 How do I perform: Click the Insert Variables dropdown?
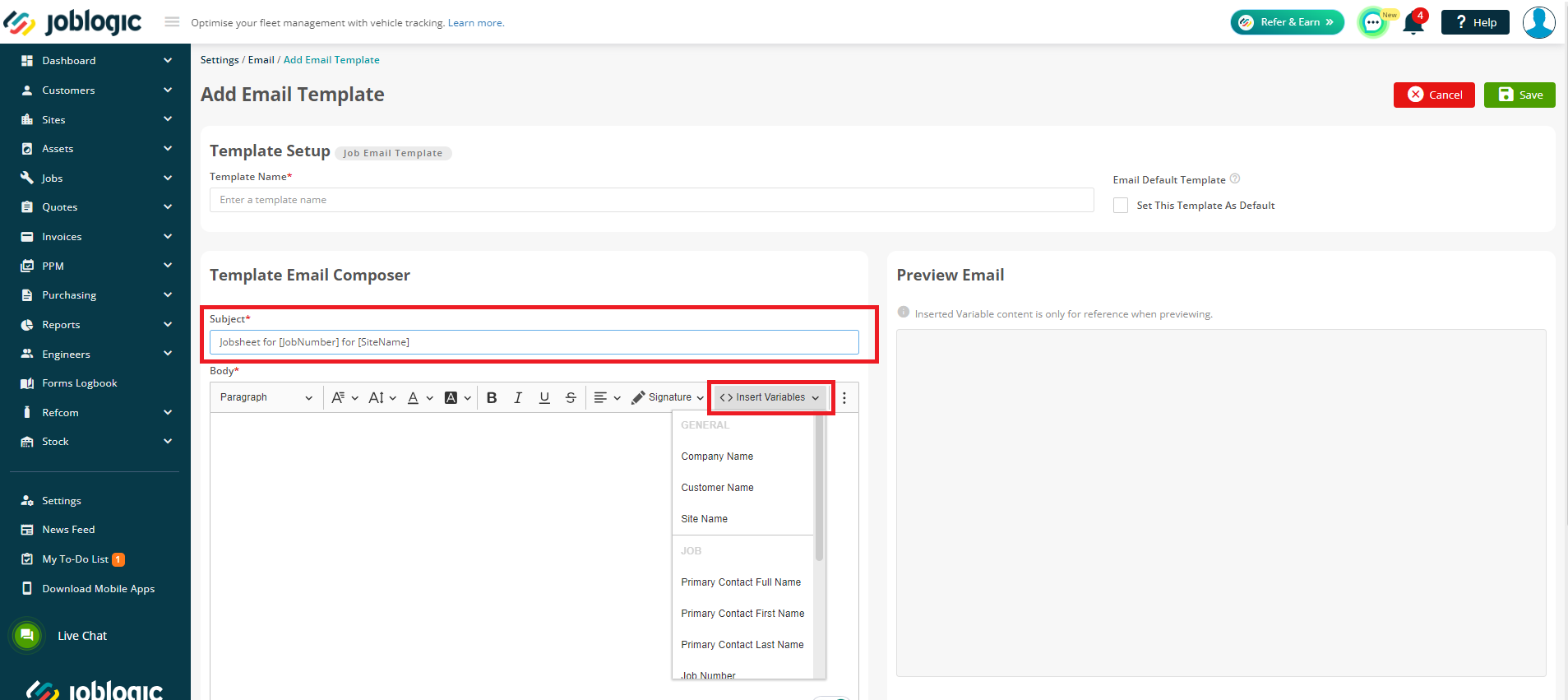click(770, 397)
